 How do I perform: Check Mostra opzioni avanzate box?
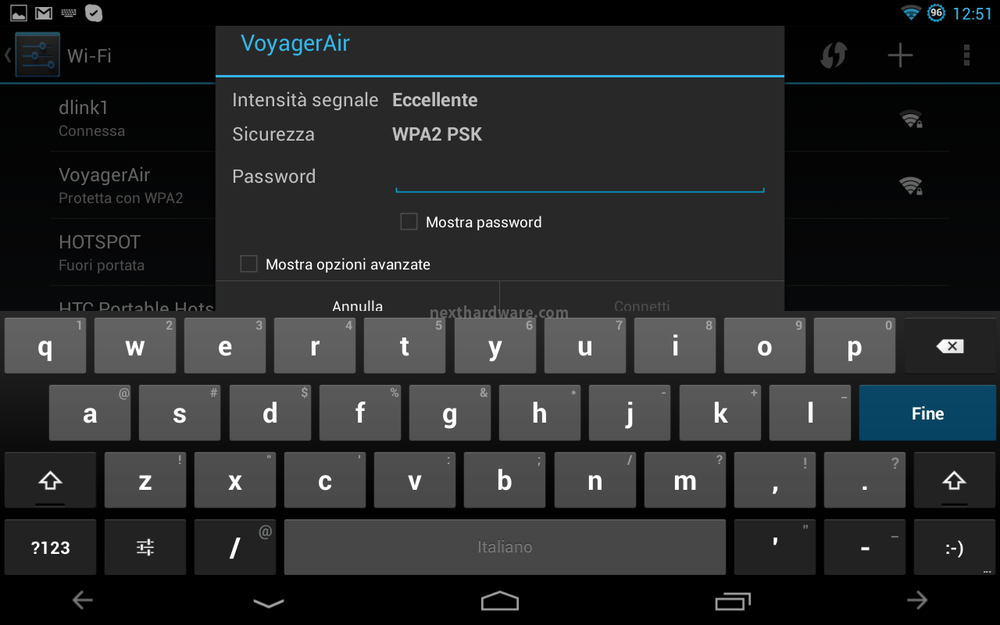(249, 264)
